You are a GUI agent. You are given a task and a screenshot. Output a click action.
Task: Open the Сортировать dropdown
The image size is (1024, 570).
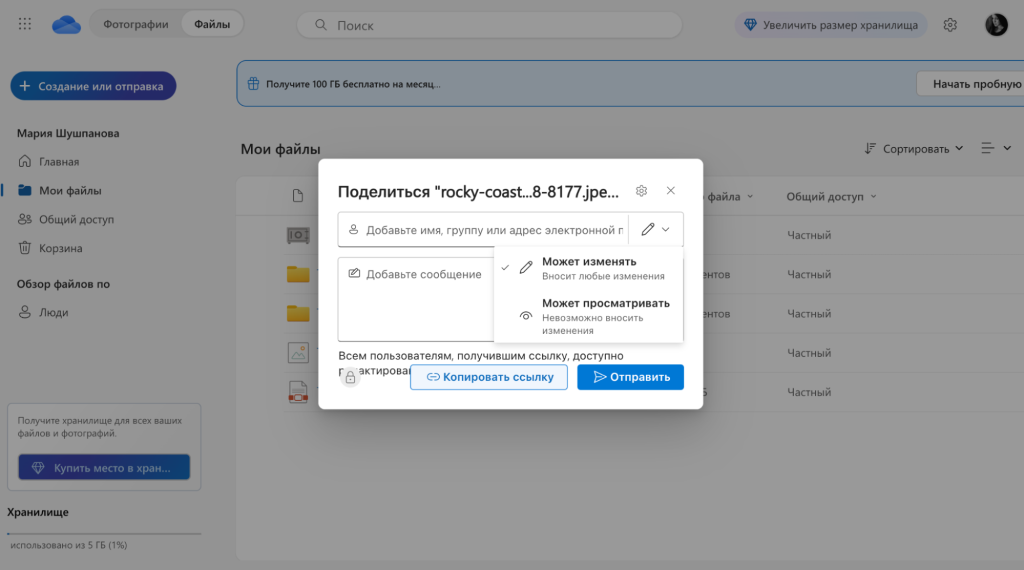coord(914,148)
